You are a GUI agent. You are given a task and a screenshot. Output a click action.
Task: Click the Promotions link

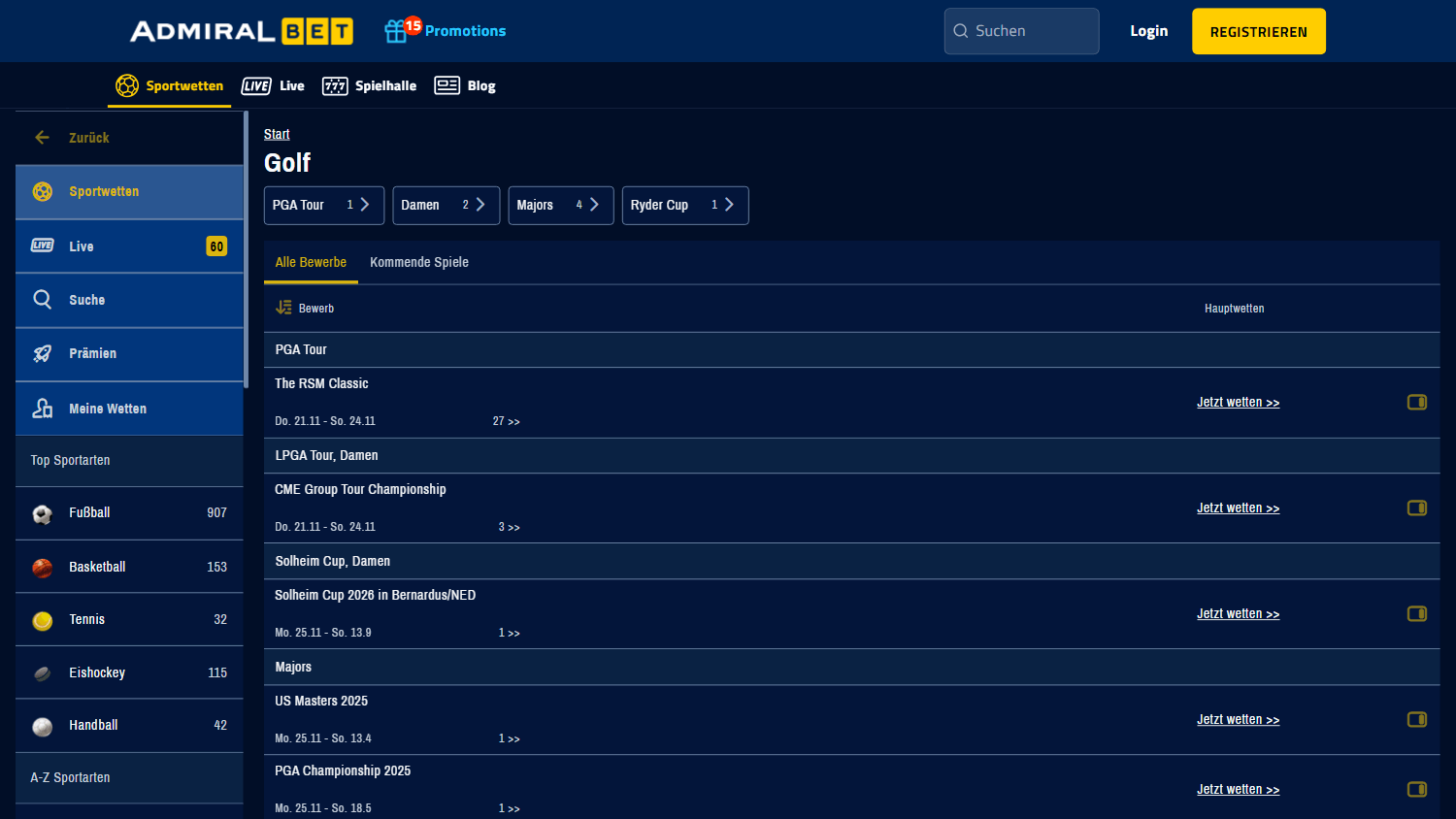(x=465, y=31)
